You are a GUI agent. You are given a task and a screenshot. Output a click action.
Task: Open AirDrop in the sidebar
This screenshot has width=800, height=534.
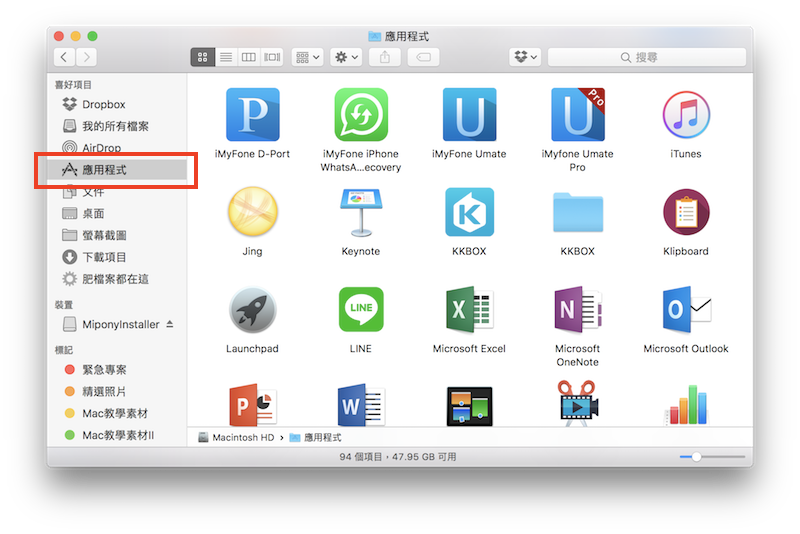(x=117, y=148)
